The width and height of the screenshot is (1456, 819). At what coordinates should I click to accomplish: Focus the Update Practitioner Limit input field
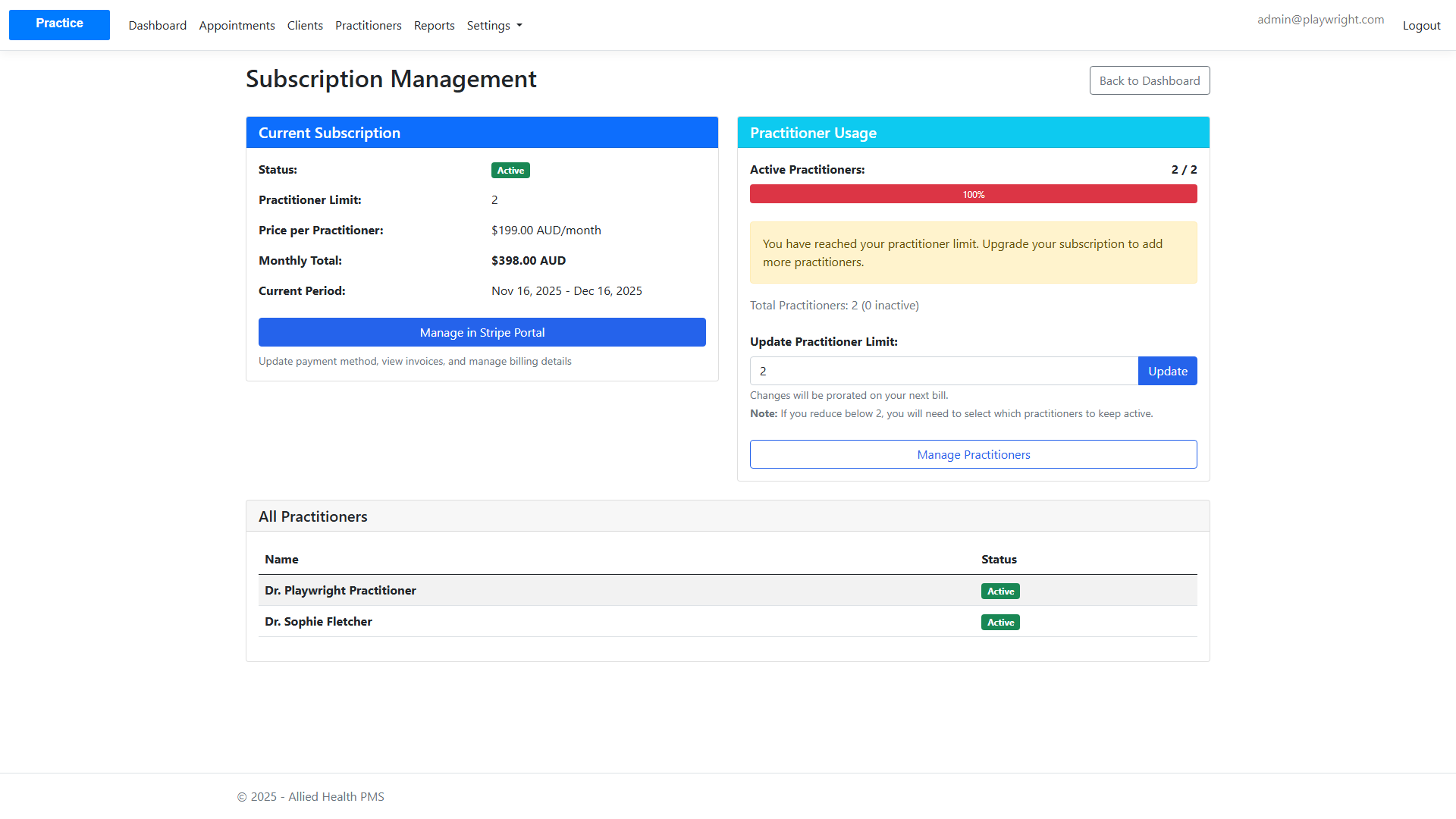tap(944, 371)
